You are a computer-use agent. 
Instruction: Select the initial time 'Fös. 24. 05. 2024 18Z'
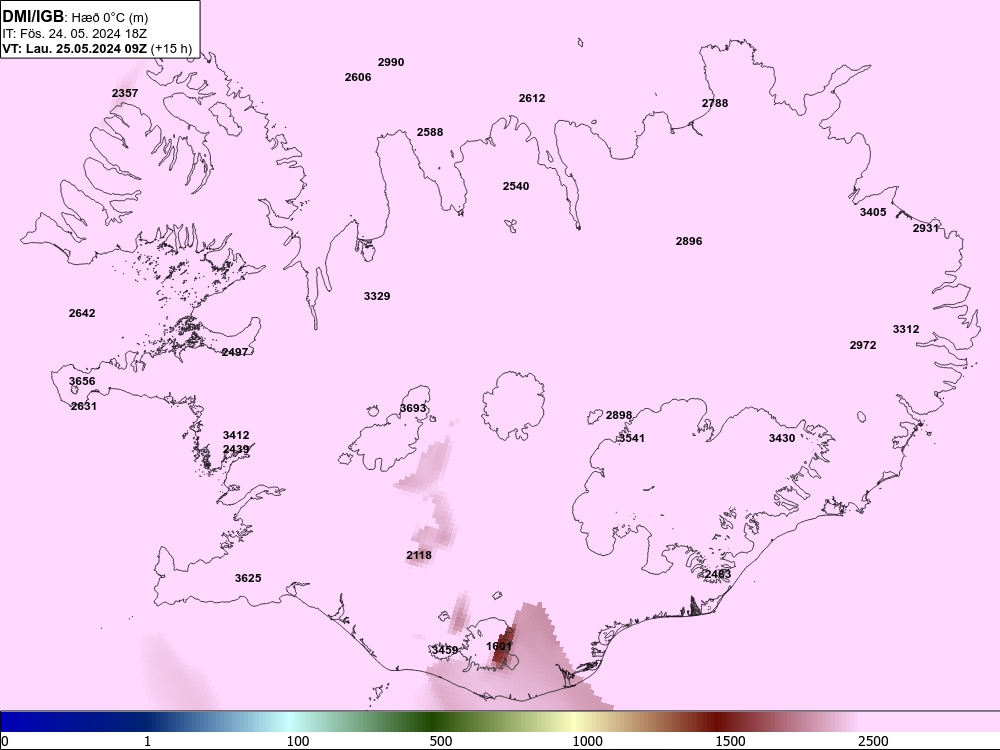84,33
